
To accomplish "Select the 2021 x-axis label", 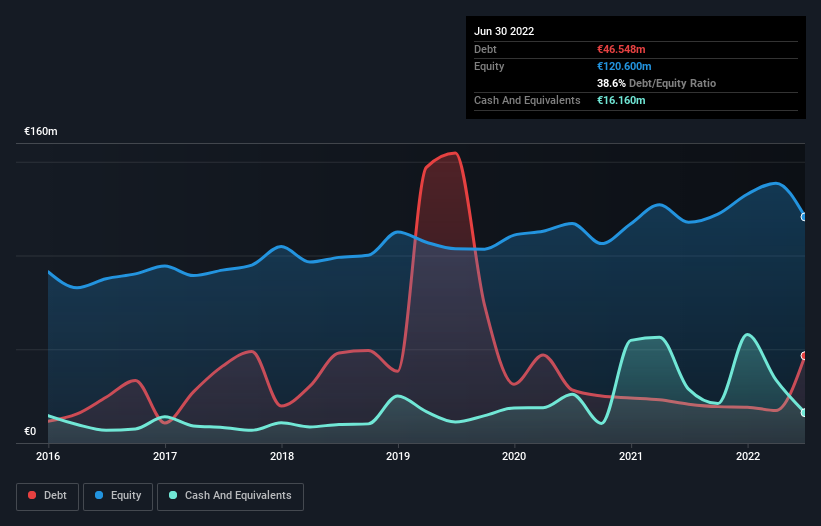I will (x=631, y=456).
